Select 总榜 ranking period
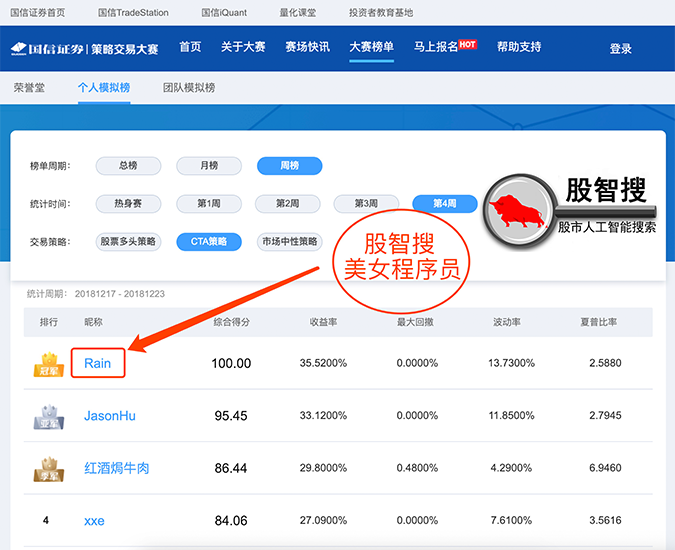Screen dimensions: 675x550 point(128,166)
